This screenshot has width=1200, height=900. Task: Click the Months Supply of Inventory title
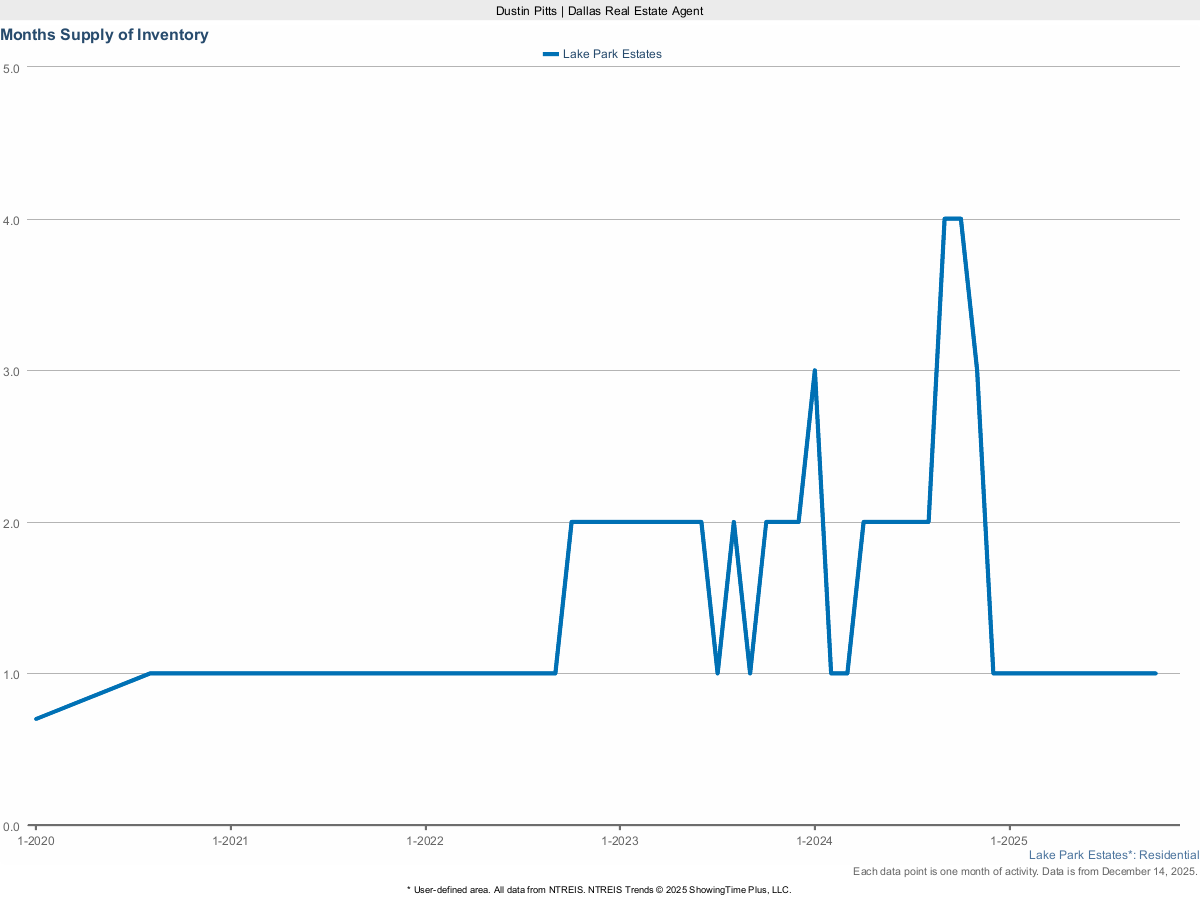(104, 35)
